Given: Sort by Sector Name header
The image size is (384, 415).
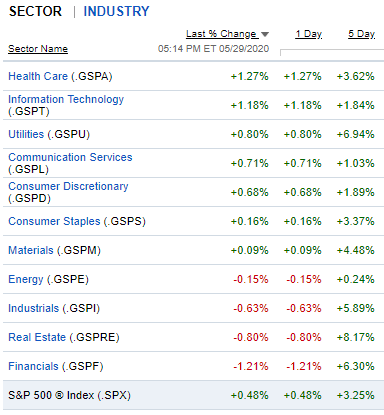Looking at the screenshot, I should (38, 49).
